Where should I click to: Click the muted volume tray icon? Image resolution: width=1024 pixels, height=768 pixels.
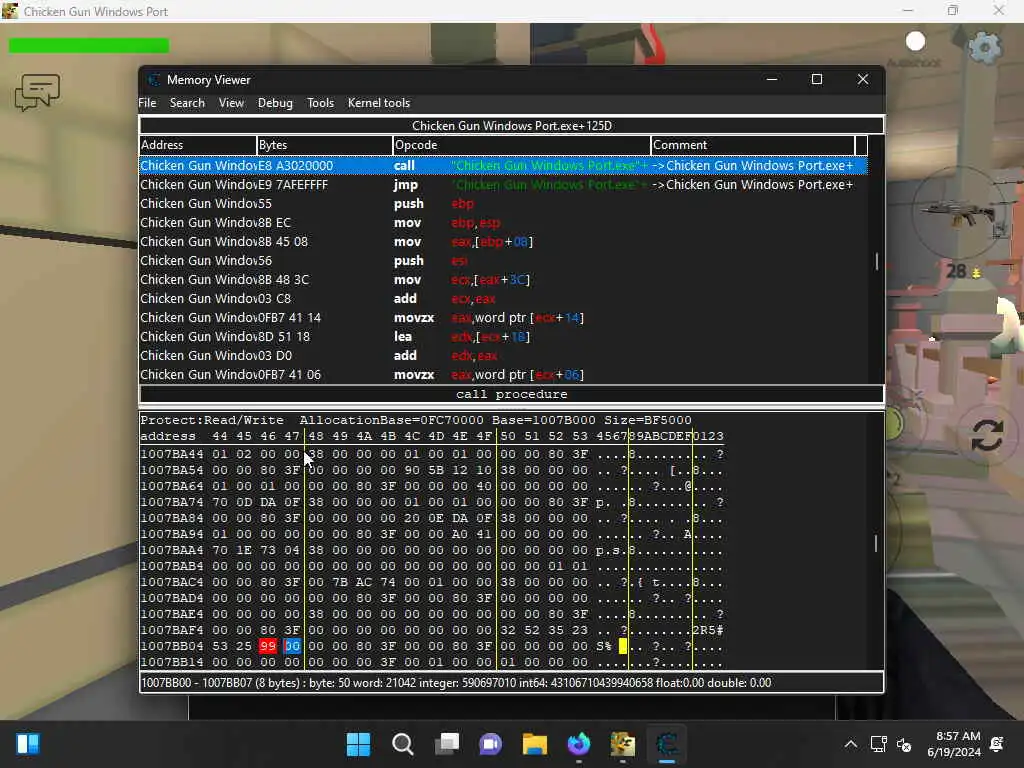click(x=904, y=744)
